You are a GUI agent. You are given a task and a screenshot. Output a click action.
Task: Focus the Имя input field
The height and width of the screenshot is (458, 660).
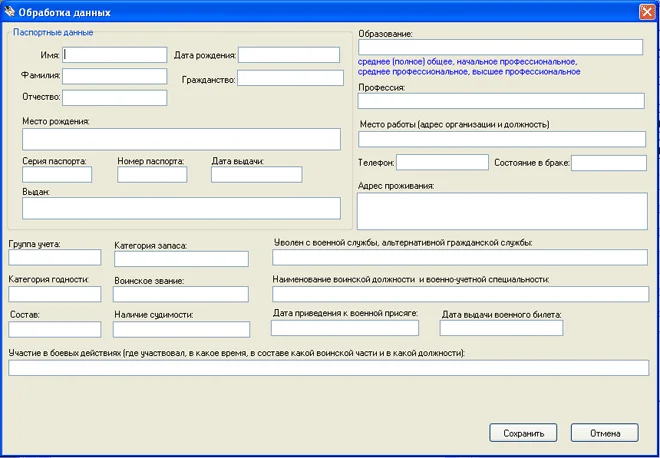(115, 55)
